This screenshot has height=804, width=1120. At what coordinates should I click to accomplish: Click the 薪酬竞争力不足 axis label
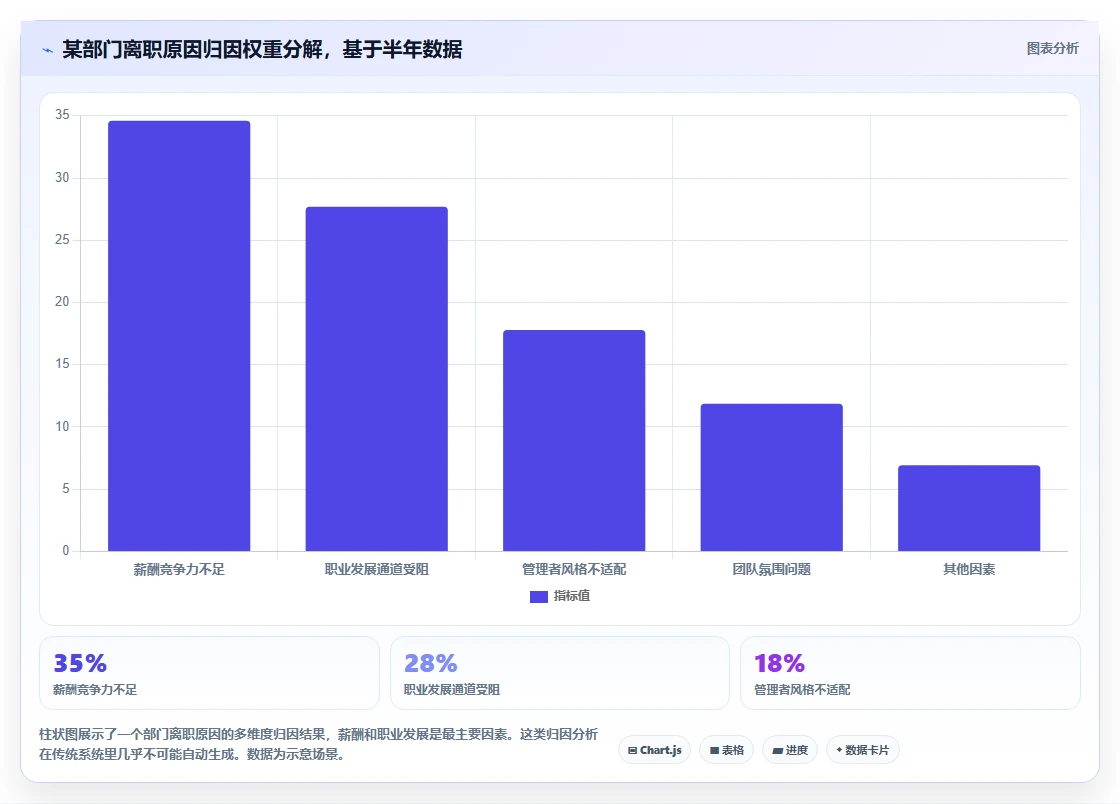point(179,569)
